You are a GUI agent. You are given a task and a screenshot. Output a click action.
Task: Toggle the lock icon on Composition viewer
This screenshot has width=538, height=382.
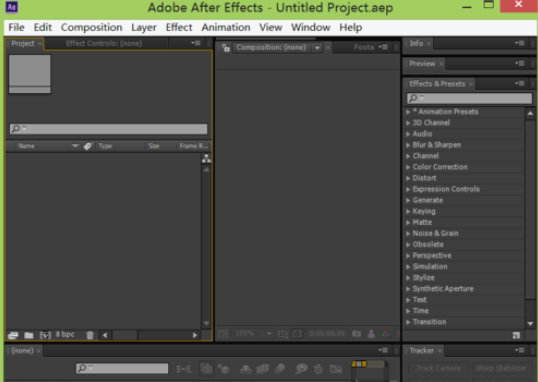click(x=225, y=48)
